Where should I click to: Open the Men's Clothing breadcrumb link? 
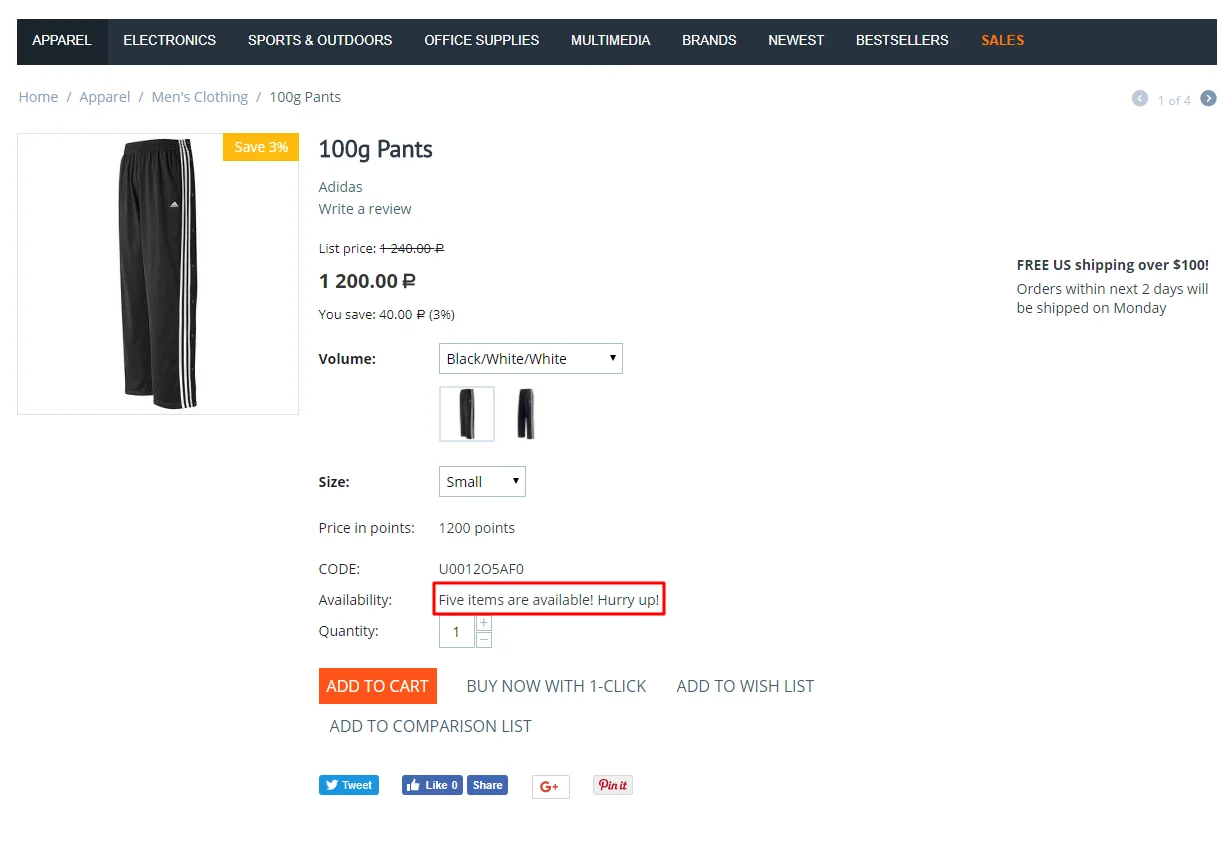tap(200, 97)
